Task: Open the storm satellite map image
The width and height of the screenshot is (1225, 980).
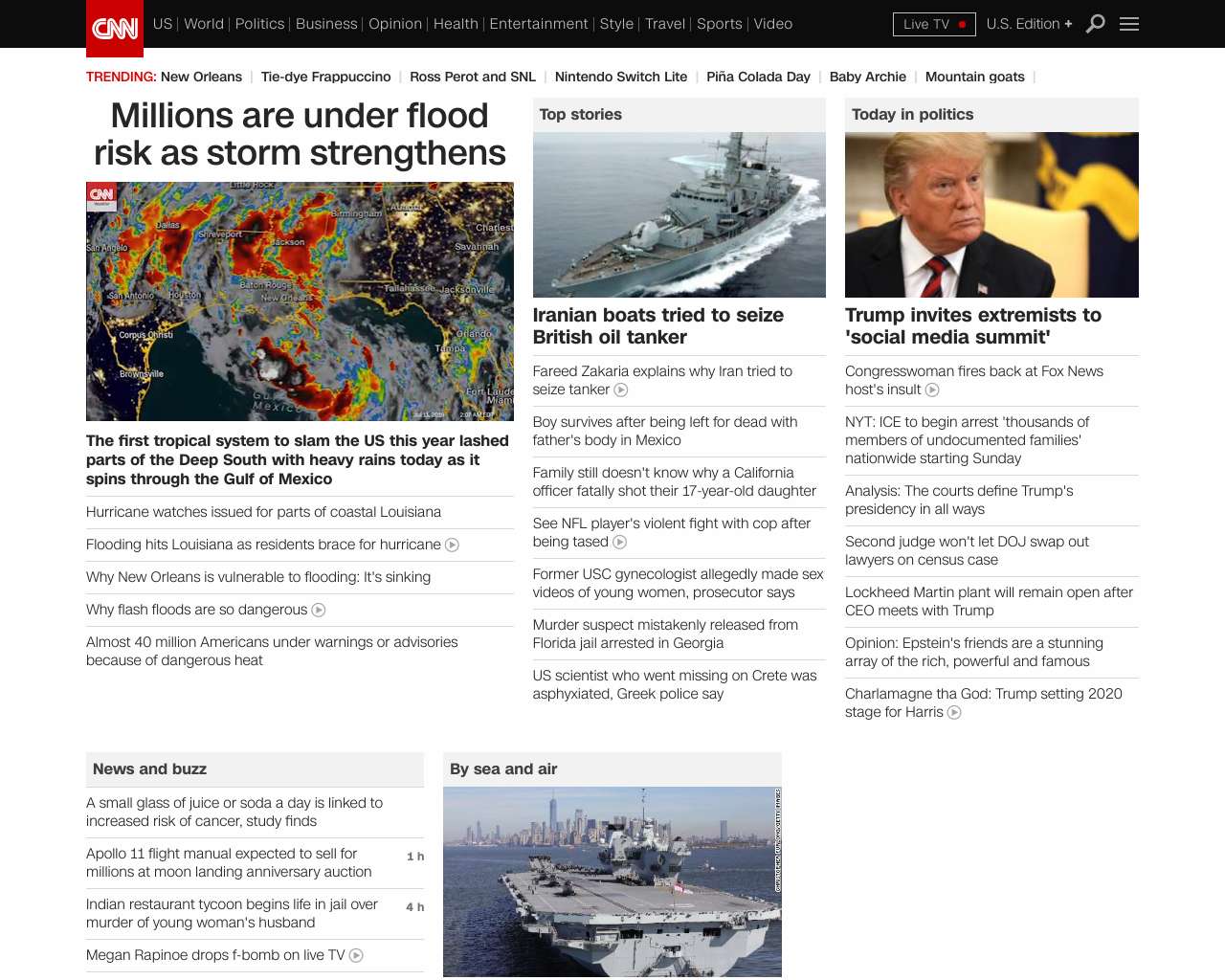Action: [x=300, y=301]
